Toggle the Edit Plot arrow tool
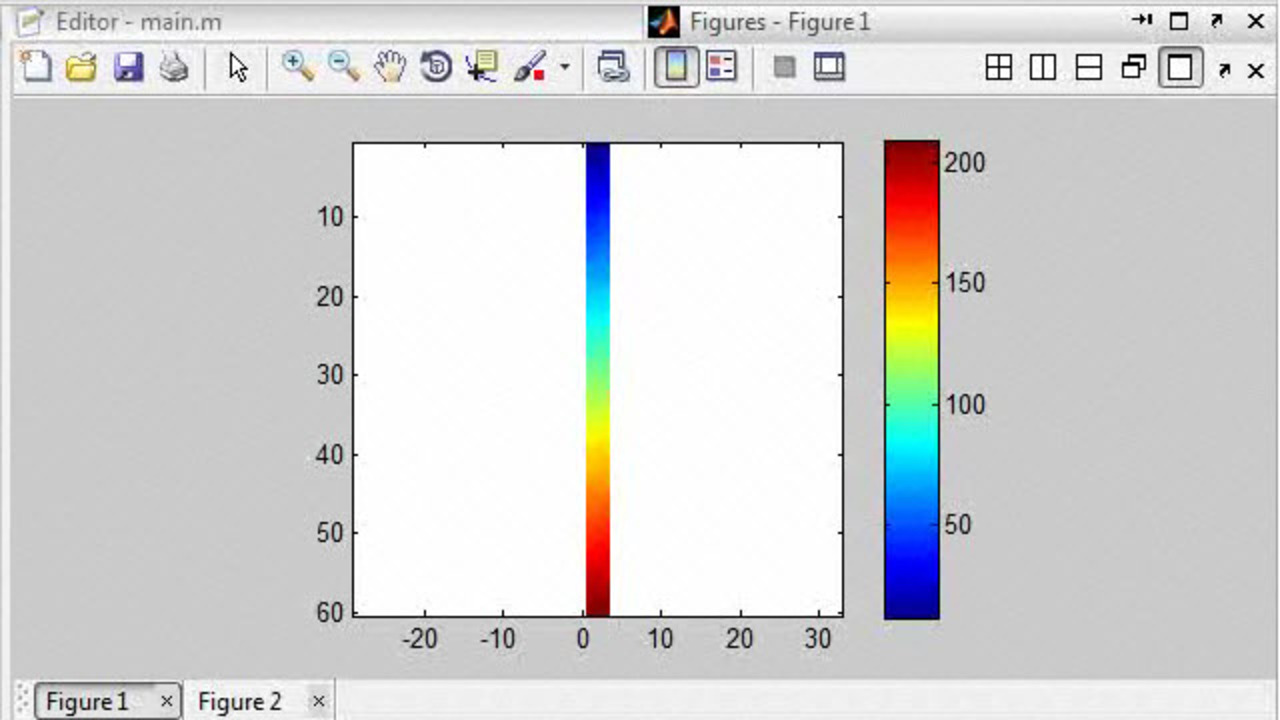1280x720 pixels. coord(238,67)
